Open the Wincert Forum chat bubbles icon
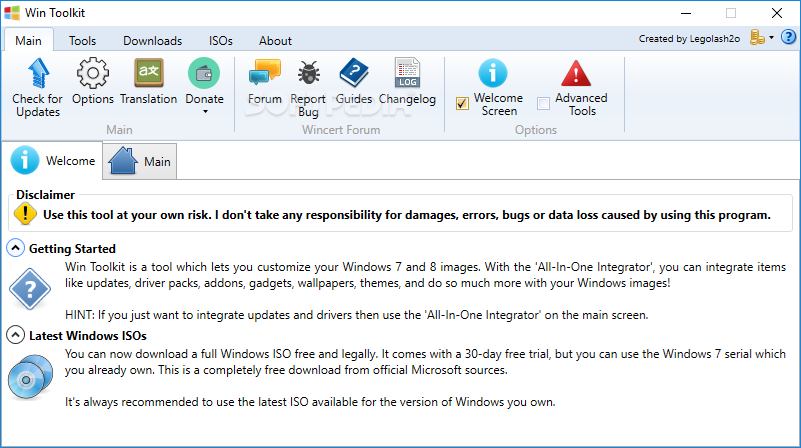This screenshot has height=448, width=801. [x=265, y=73]
